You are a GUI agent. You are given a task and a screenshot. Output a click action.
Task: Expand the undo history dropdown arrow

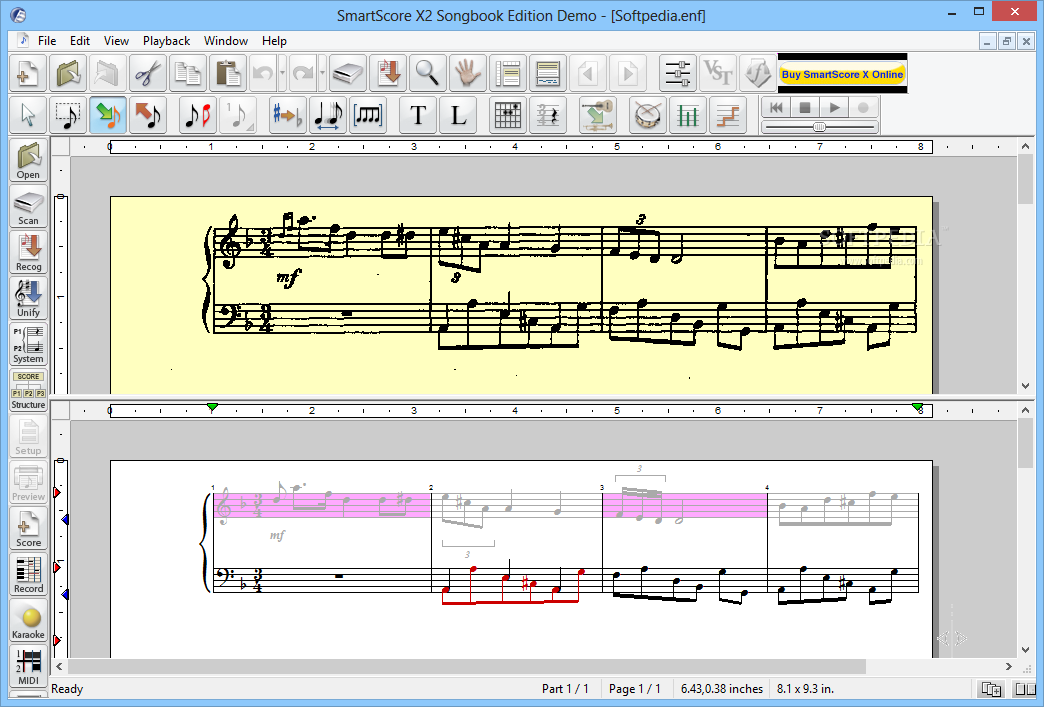coord(282,73)
